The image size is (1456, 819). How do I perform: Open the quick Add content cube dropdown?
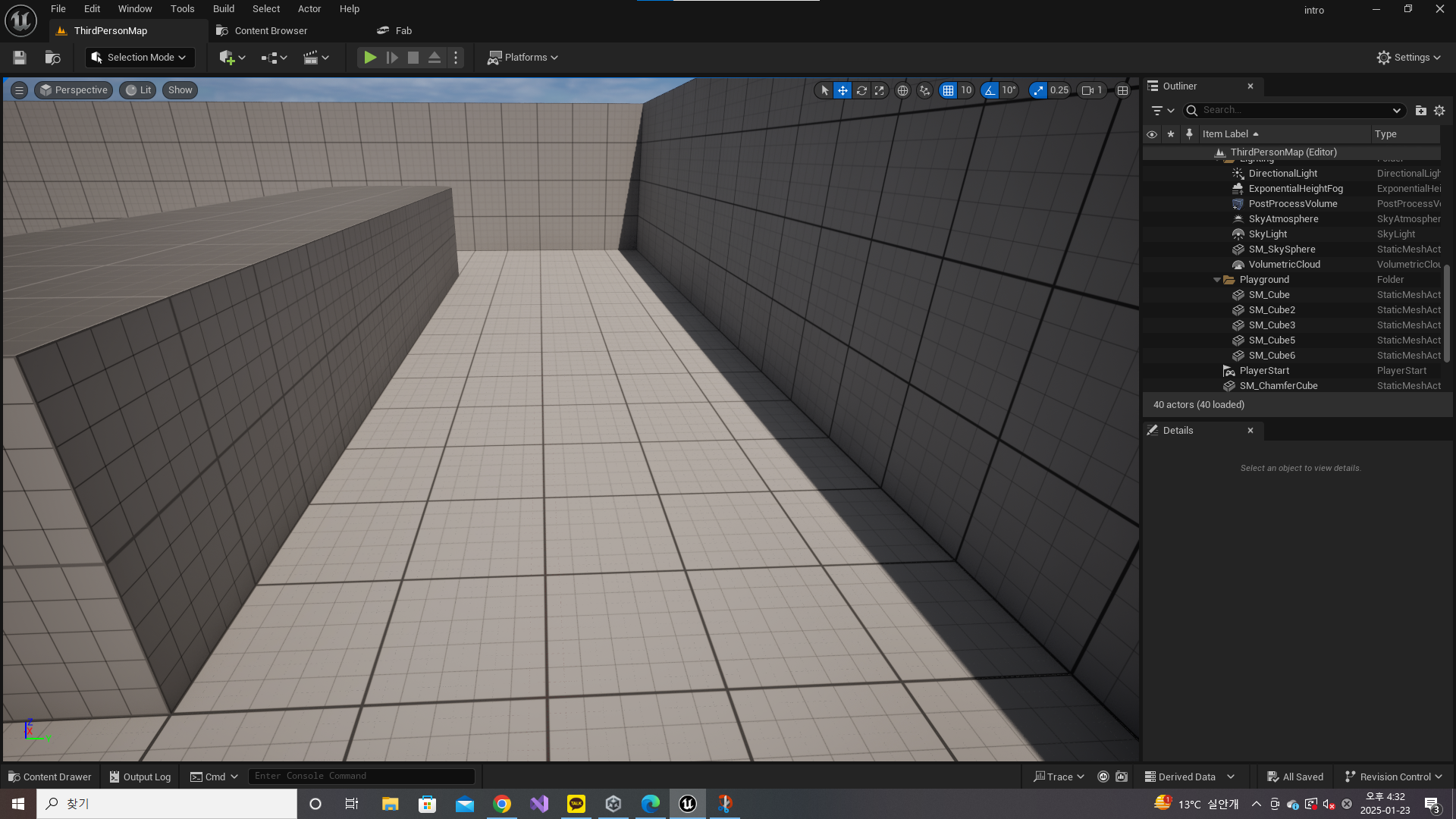tap(232, 58)
